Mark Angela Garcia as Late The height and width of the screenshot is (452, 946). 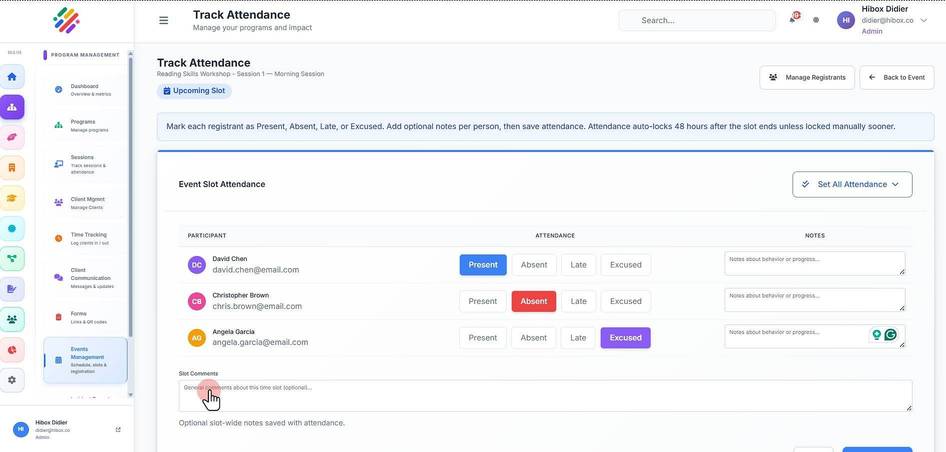[579, 337]
